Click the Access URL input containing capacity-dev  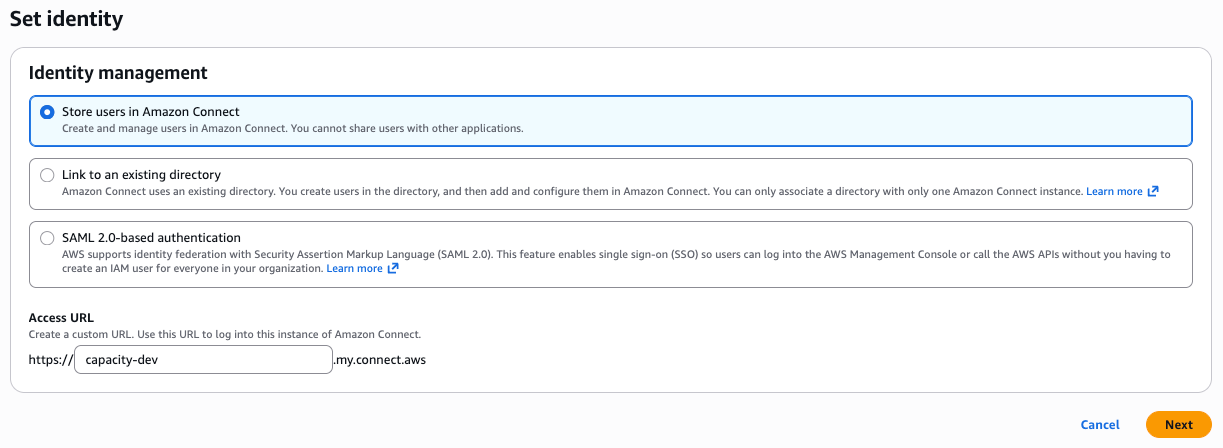(203, 360)
